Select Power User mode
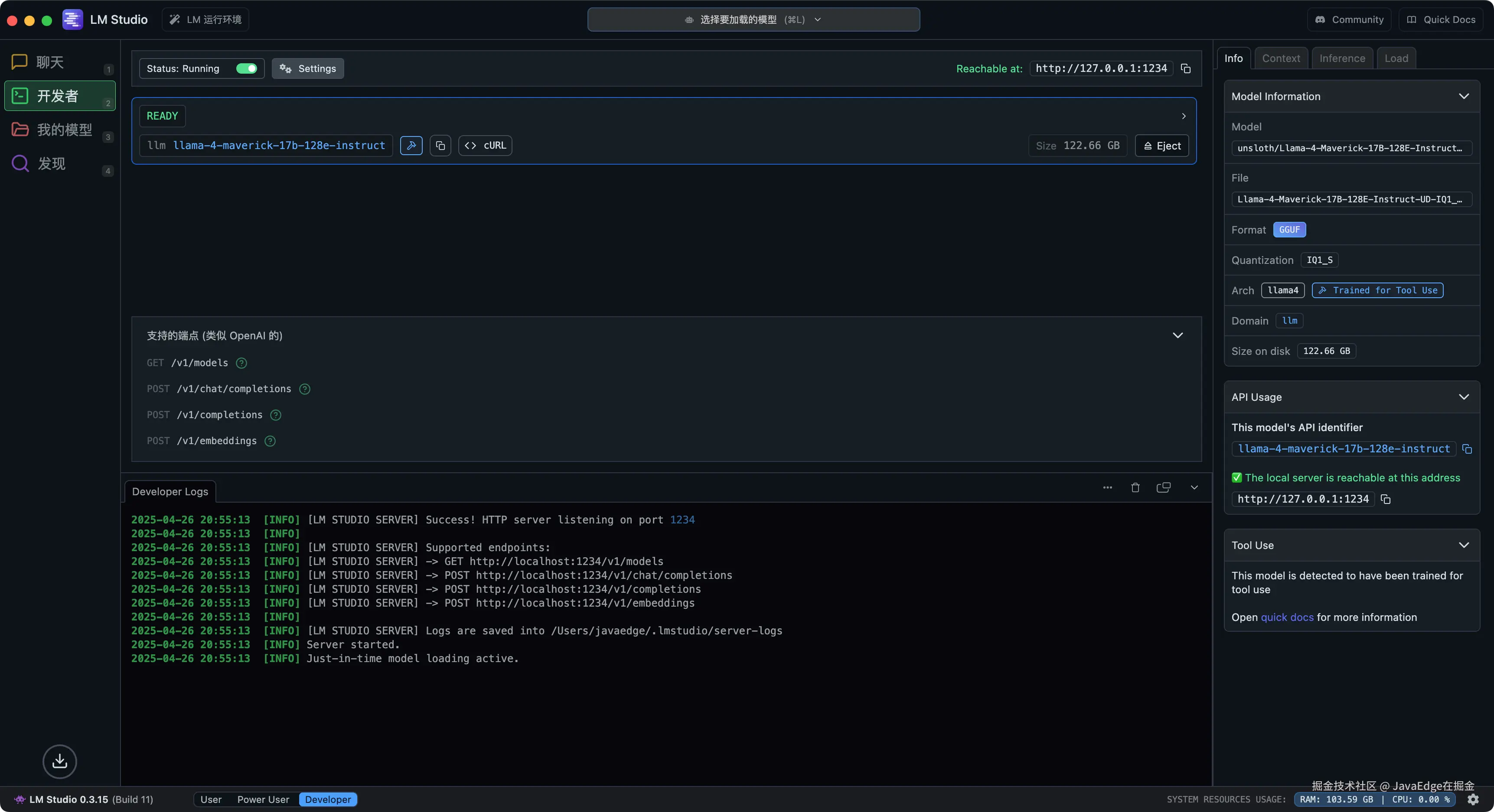Viewport: 1494px width, 812px height. pos(263,799)
